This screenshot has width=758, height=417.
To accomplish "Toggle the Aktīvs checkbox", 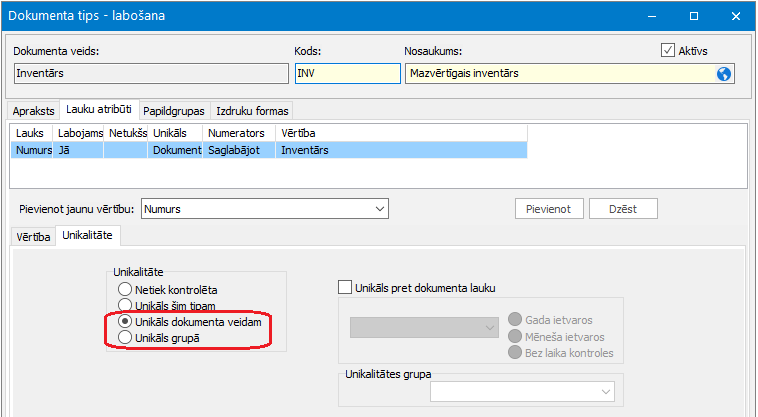I will click(669, 50).
